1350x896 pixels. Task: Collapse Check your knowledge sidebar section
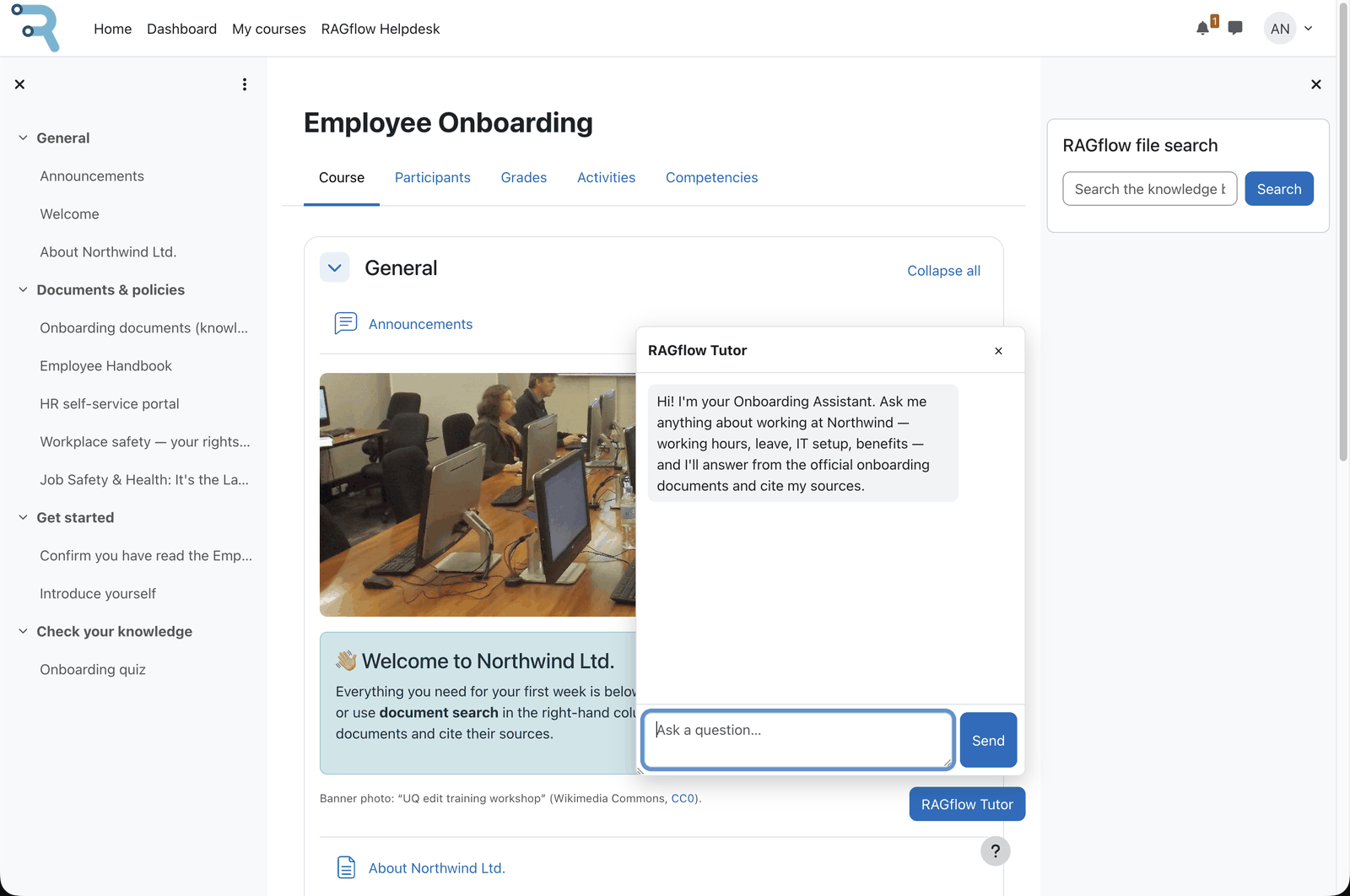(23, 631)
